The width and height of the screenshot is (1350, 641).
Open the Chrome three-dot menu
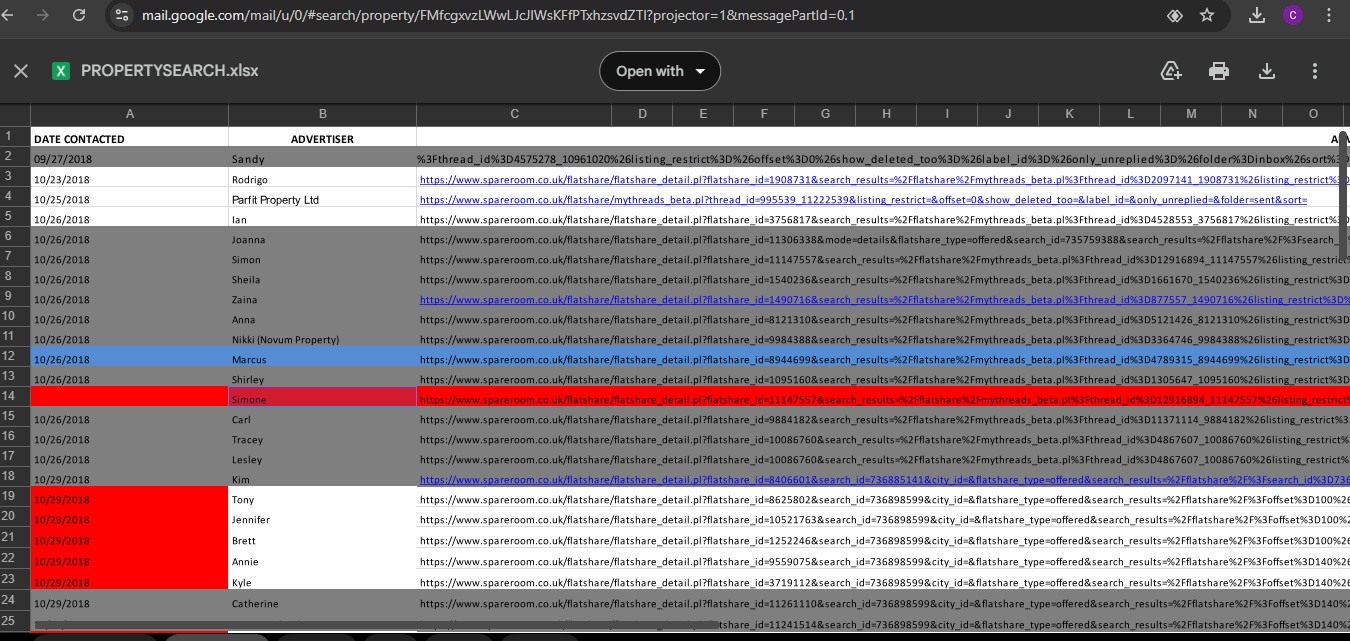click(x=1329, y=16)
